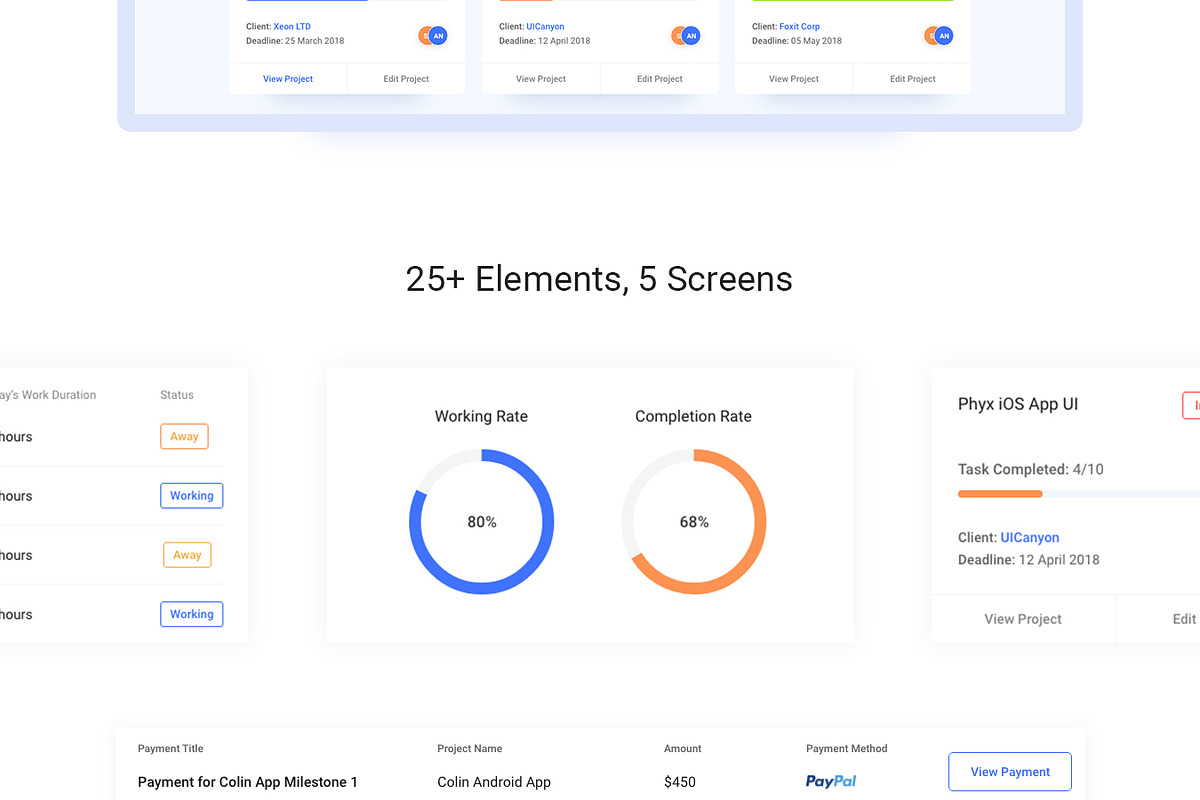Click the Task Completed orange progress bar
Viewport: 1200px width, 800px height.
point(1000,494)
